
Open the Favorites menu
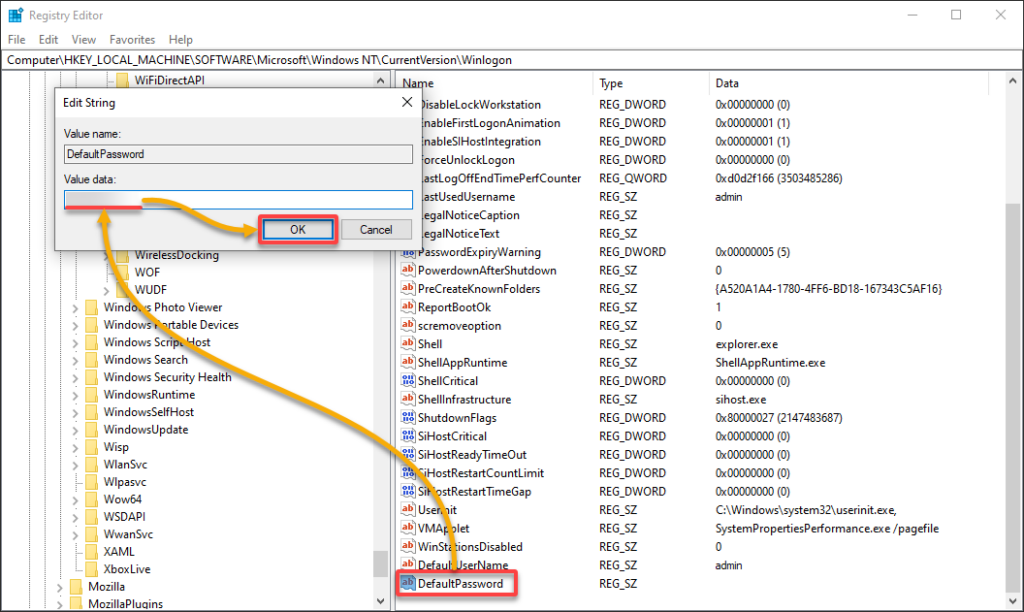pyautogui.click(x=132, y=40)
